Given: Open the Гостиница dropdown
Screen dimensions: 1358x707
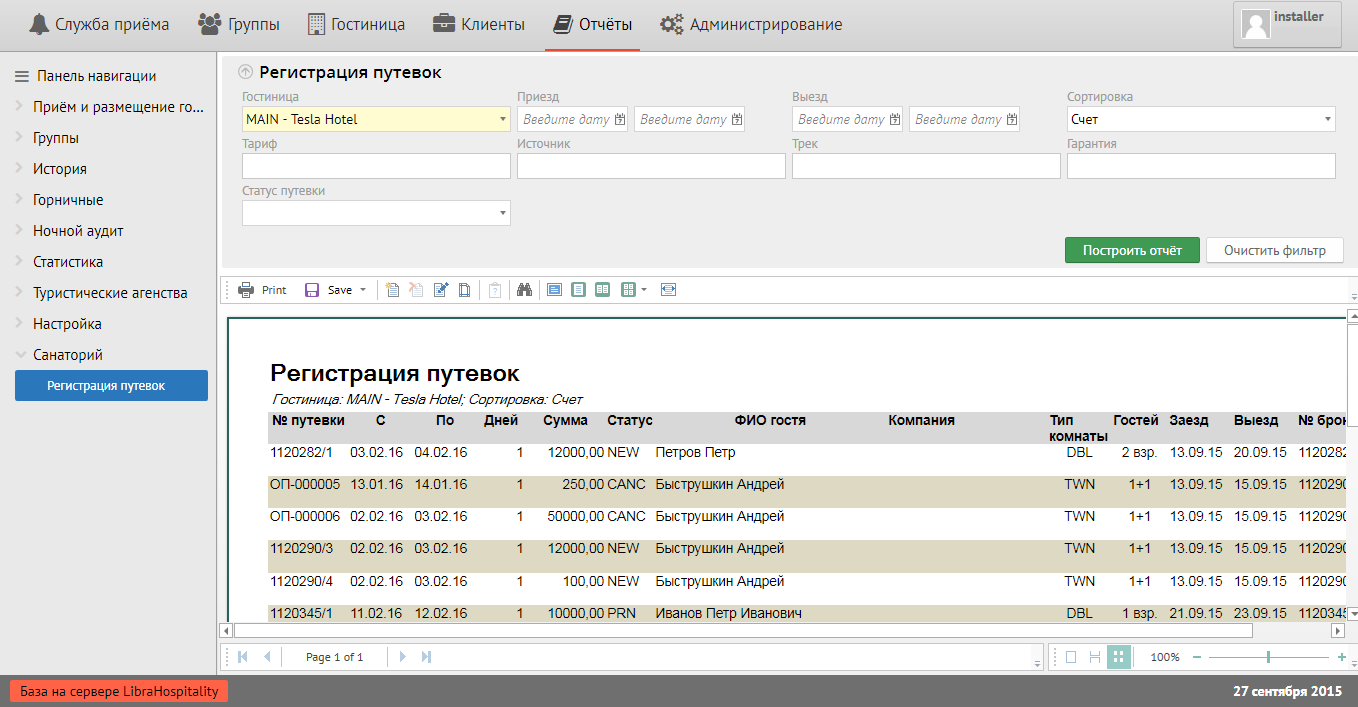Looking at the screenshot, I should point(502,120).
